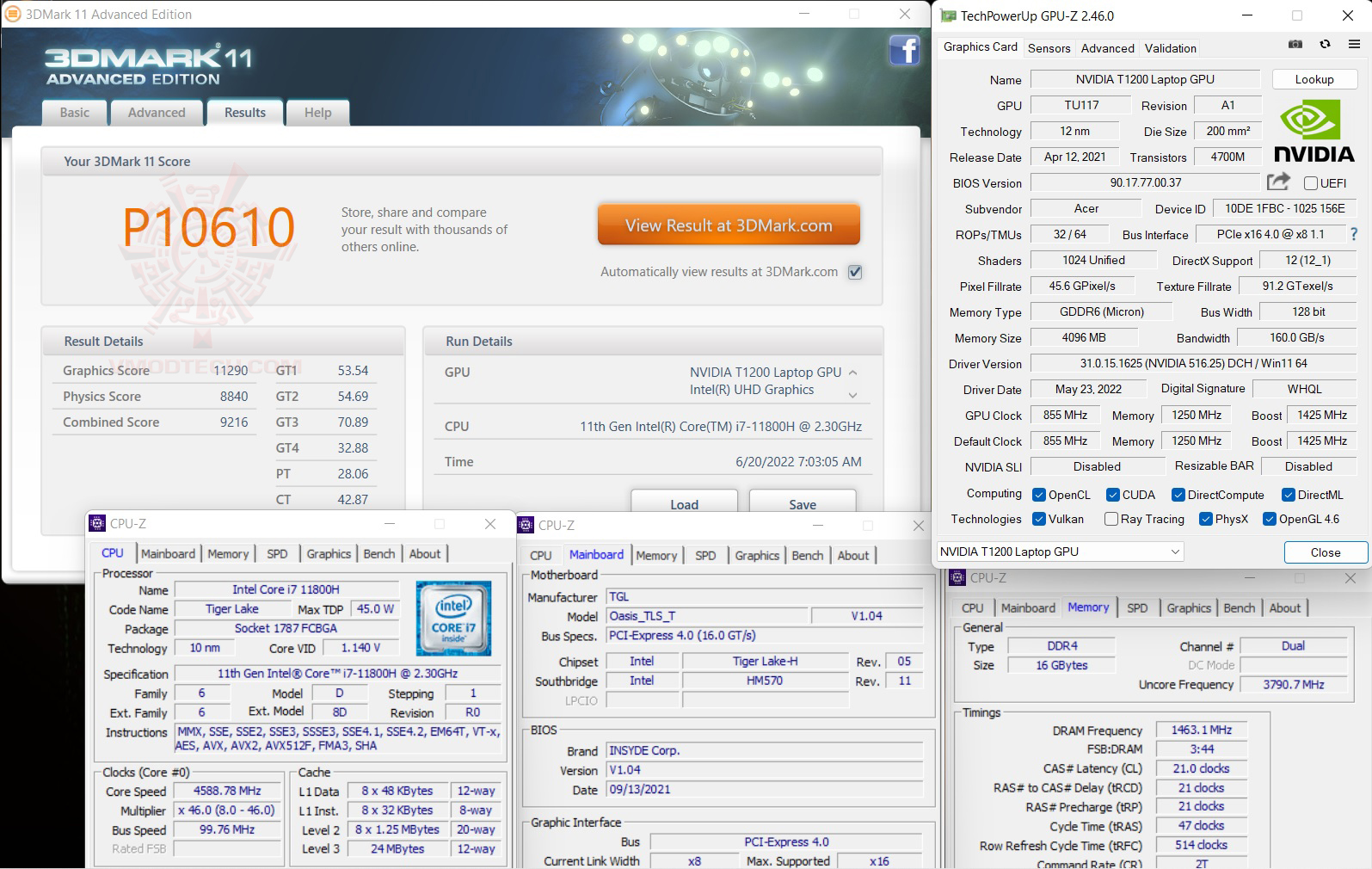The image size is (1372, 869).
Task: Toggle the OpenCL checkbox
Action: 1039,495
